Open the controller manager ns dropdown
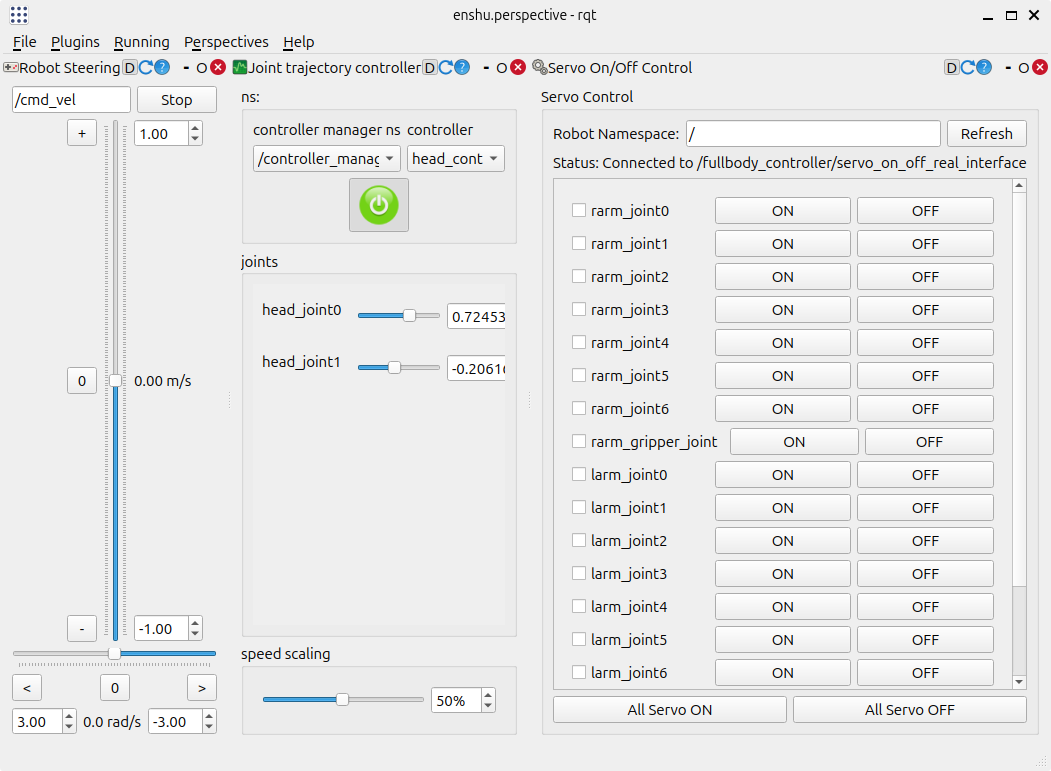Screen dimensions: 1051x771 pos(326,159)
